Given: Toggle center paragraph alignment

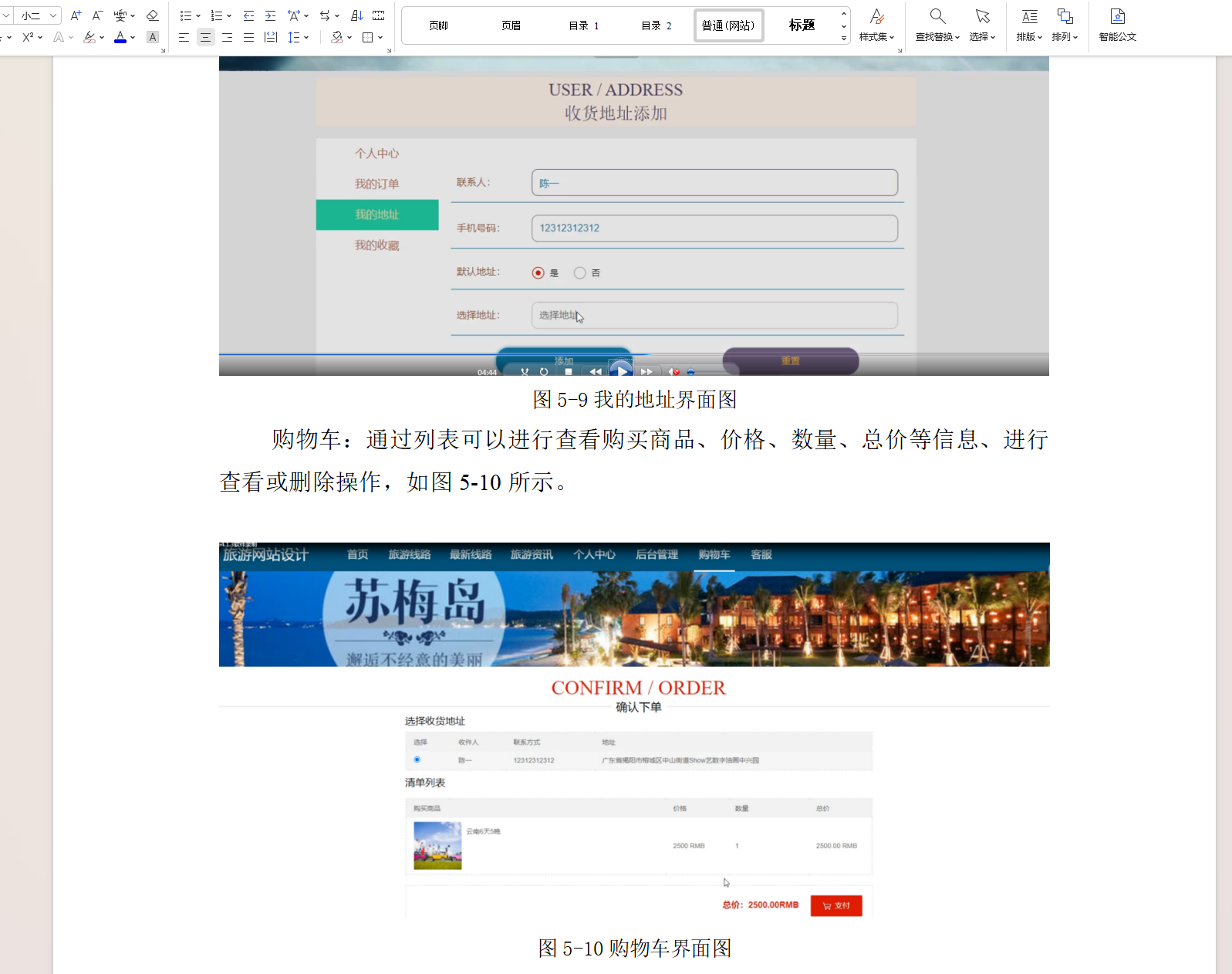Looking at the screenshot, I should pos(205,37).
